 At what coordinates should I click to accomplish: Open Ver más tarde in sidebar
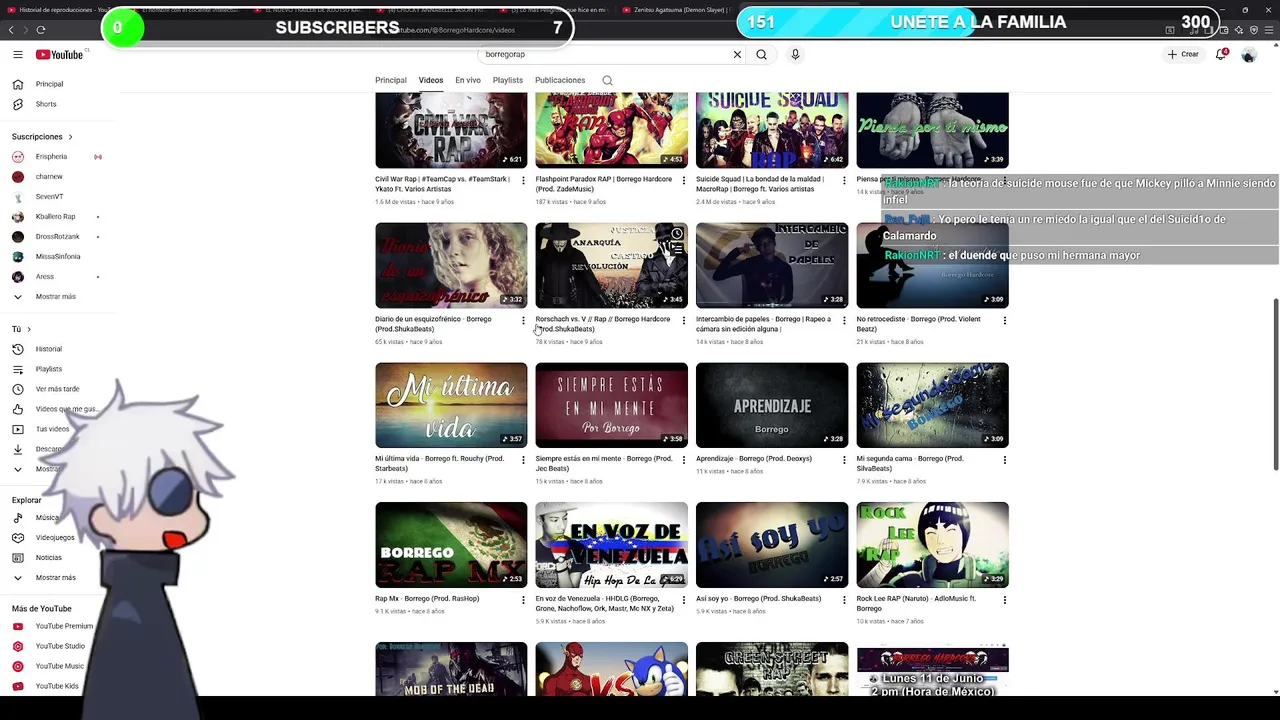click(x=58, y=389)
